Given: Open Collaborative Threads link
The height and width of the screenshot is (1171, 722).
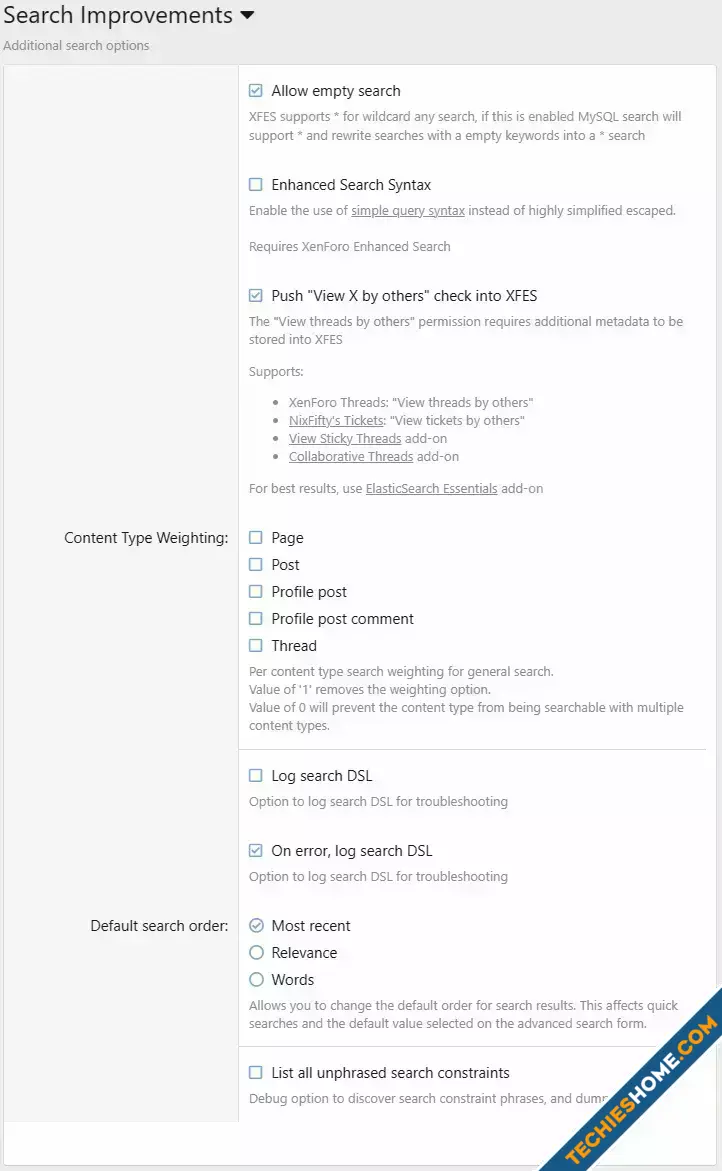Looking at the screenshot, I should coord(351,456).
